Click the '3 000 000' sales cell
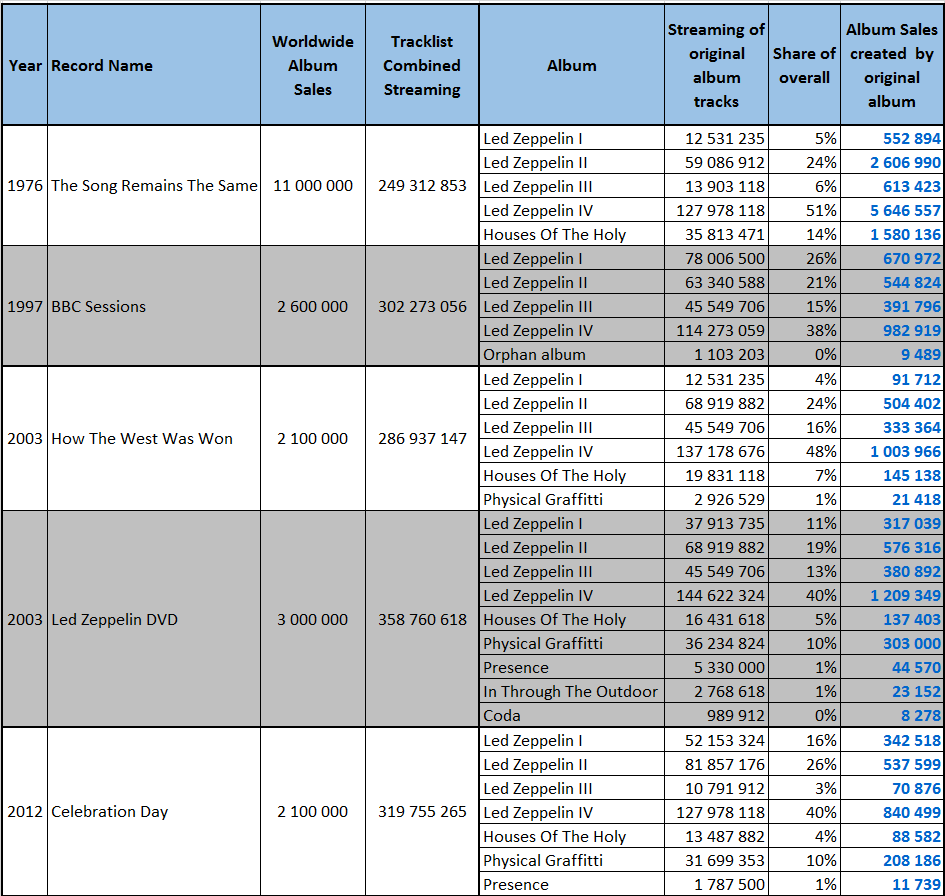Image resolution: width=945 pixels, height=896 pixels. tap(313, 619)
